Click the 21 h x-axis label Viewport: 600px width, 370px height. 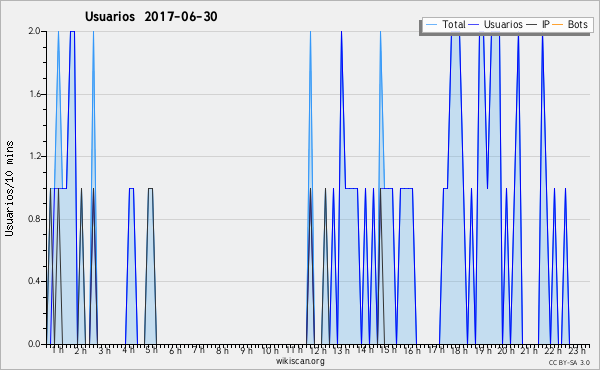[x=530, y=350]
